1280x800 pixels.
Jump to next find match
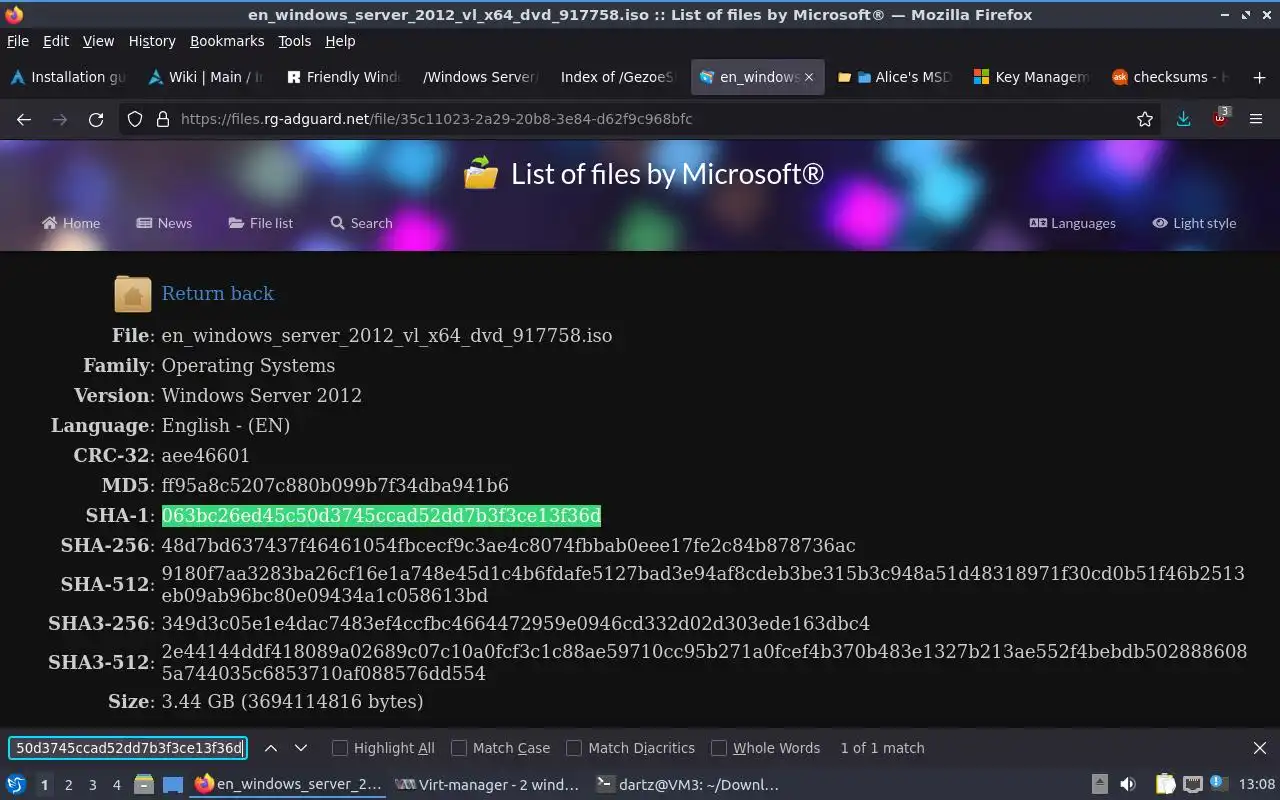[x=301, y=748]
